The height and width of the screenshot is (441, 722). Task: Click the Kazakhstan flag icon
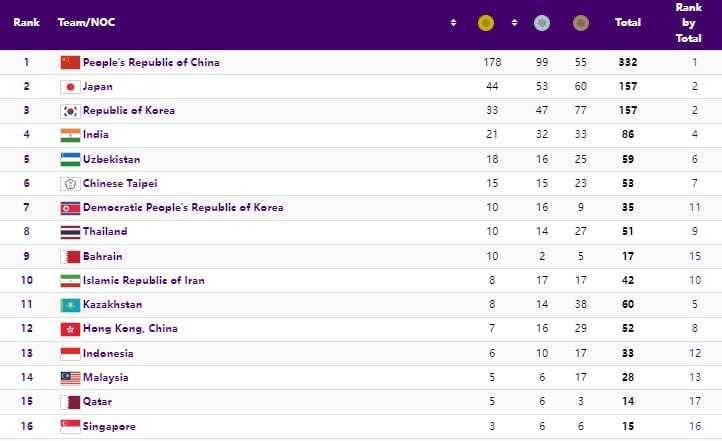70,305
